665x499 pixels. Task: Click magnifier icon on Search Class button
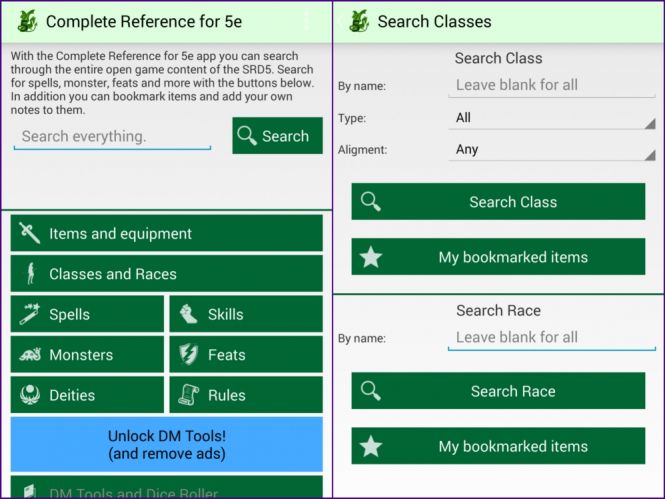[371, 201]
